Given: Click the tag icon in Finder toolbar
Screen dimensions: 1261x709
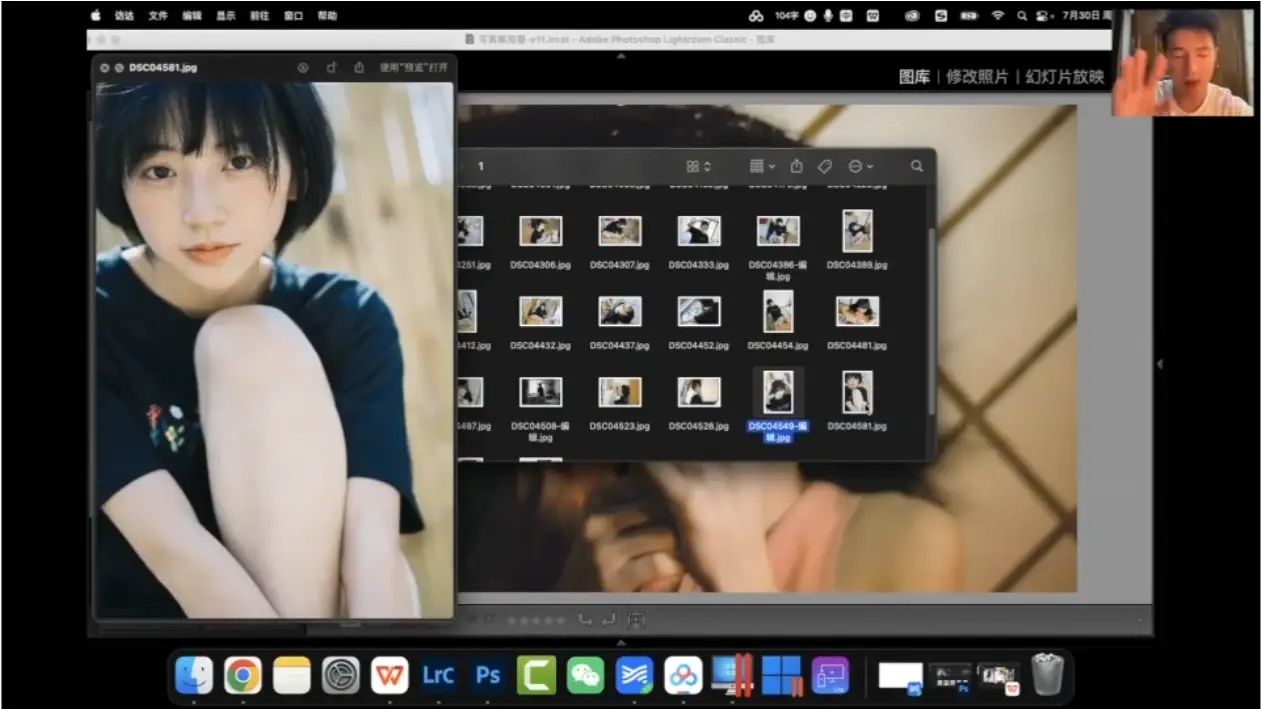Looking at the screenshot, I should (825, 166).
